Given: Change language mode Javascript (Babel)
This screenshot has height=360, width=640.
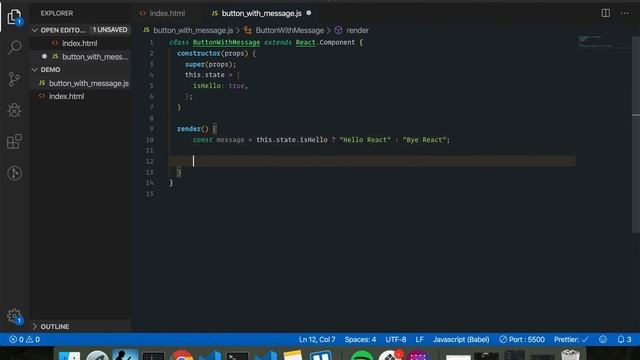Looking at the screenshot, I should coord(461,339).
